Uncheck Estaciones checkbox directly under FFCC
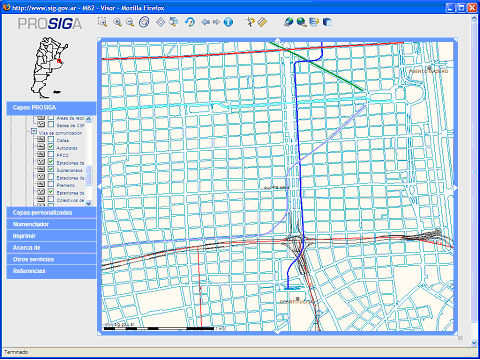Image resolution: width=480 pixels, height=360 pixels. click(x=51, y=162)
